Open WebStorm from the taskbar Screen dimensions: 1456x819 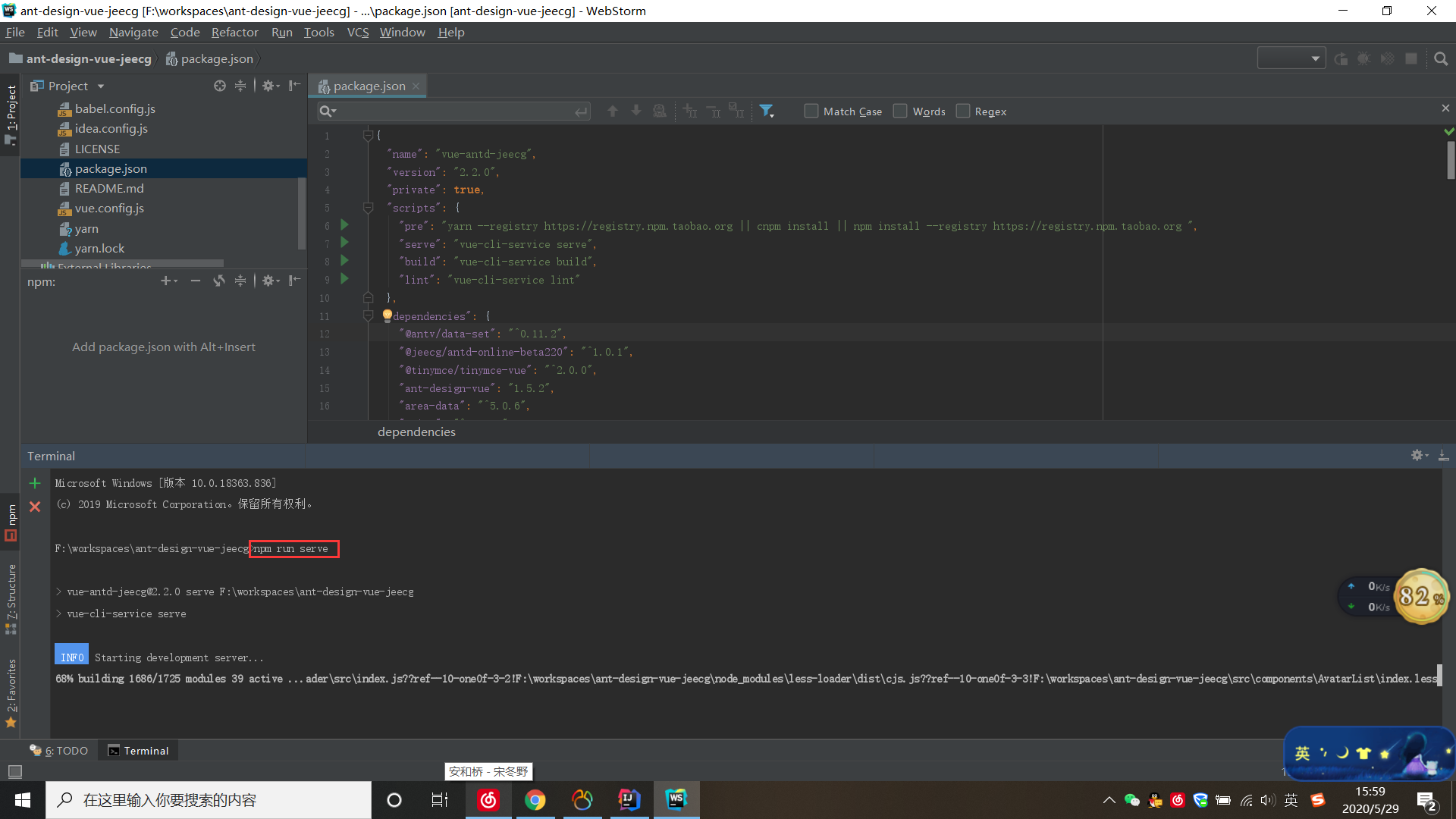pos(676,799)
